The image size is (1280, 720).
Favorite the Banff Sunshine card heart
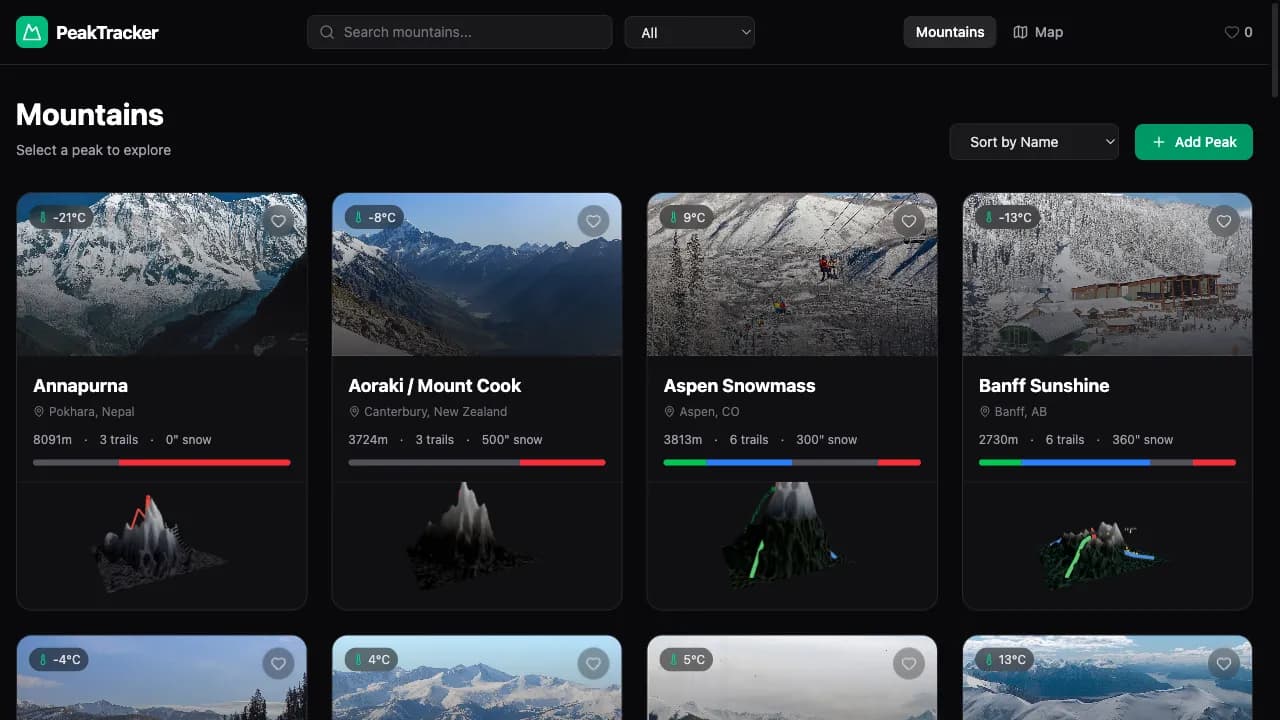(1224, 221)
